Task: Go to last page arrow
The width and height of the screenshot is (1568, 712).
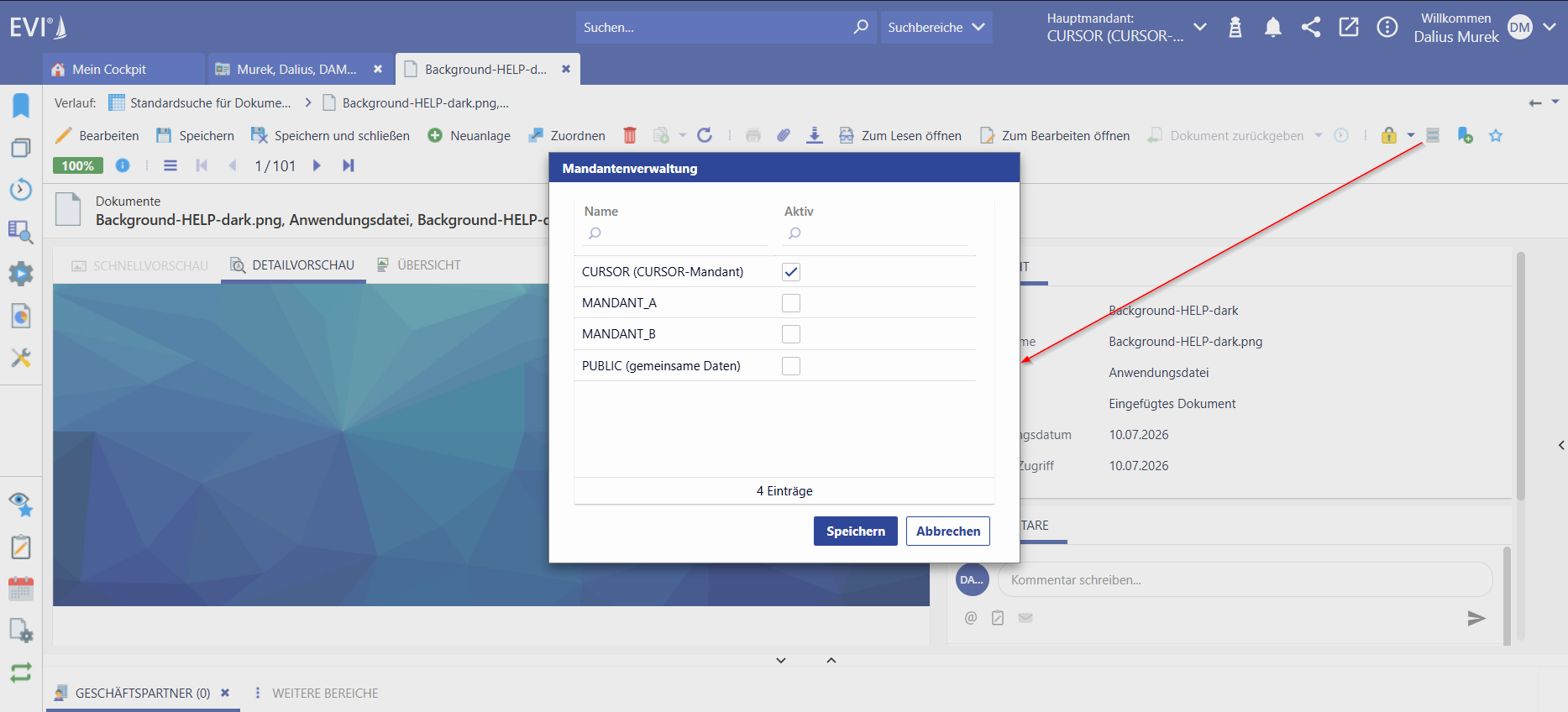Action: (x=349, y=165)
